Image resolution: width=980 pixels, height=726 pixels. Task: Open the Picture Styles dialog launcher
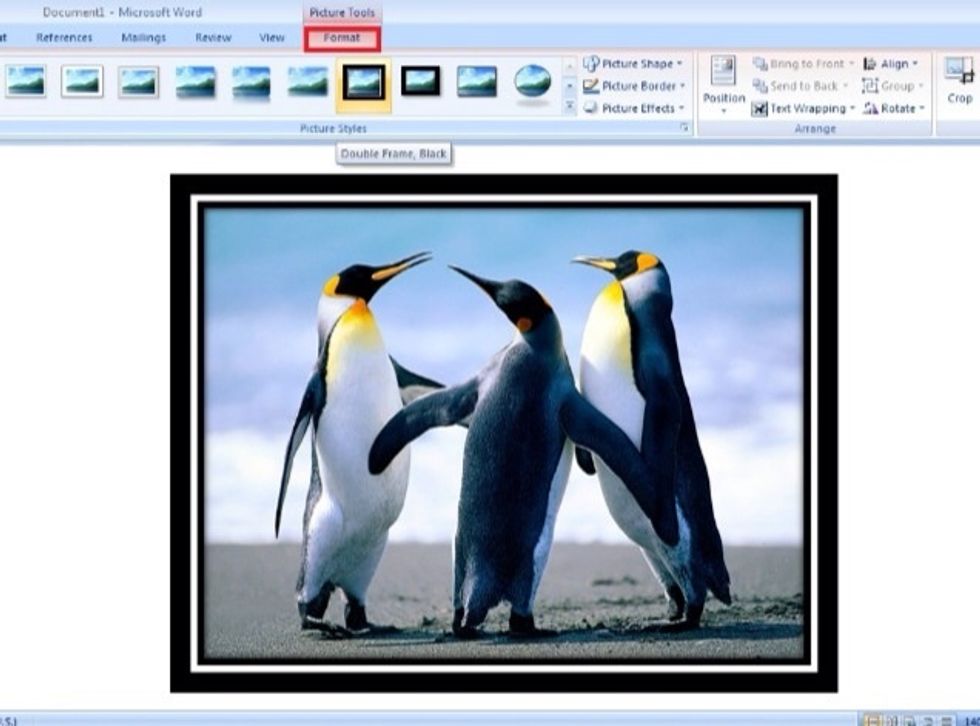(685, 129)
